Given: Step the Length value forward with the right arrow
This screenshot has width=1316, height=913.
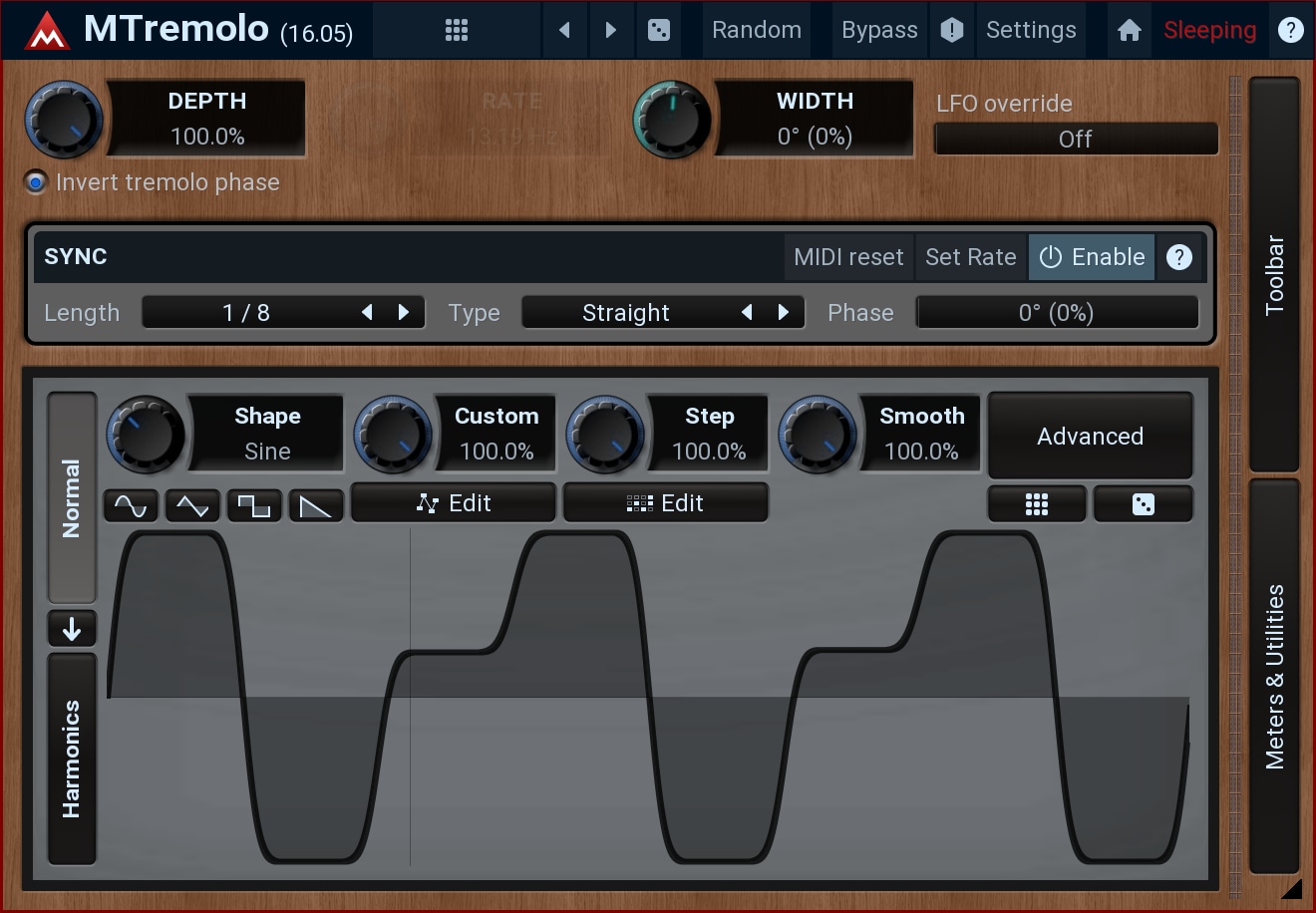Looking at the screenshot, I should pyautogui.click(x=404, y=313).
